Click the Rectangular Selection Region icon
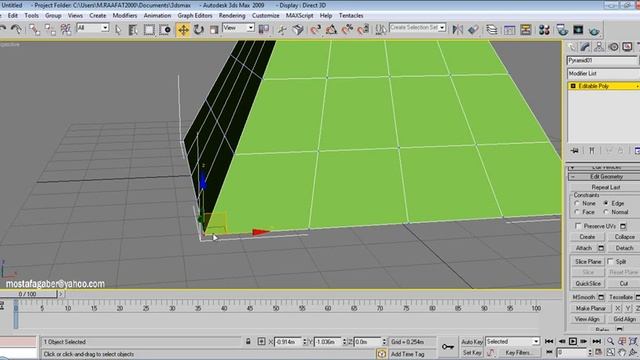 click(x=149, y=30)
